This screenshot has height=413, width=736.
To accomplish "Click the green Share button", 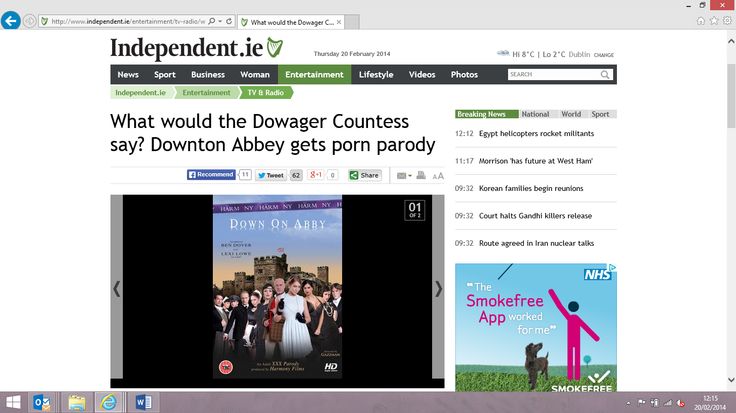I will pyautogui.click(x=365, y=175).
